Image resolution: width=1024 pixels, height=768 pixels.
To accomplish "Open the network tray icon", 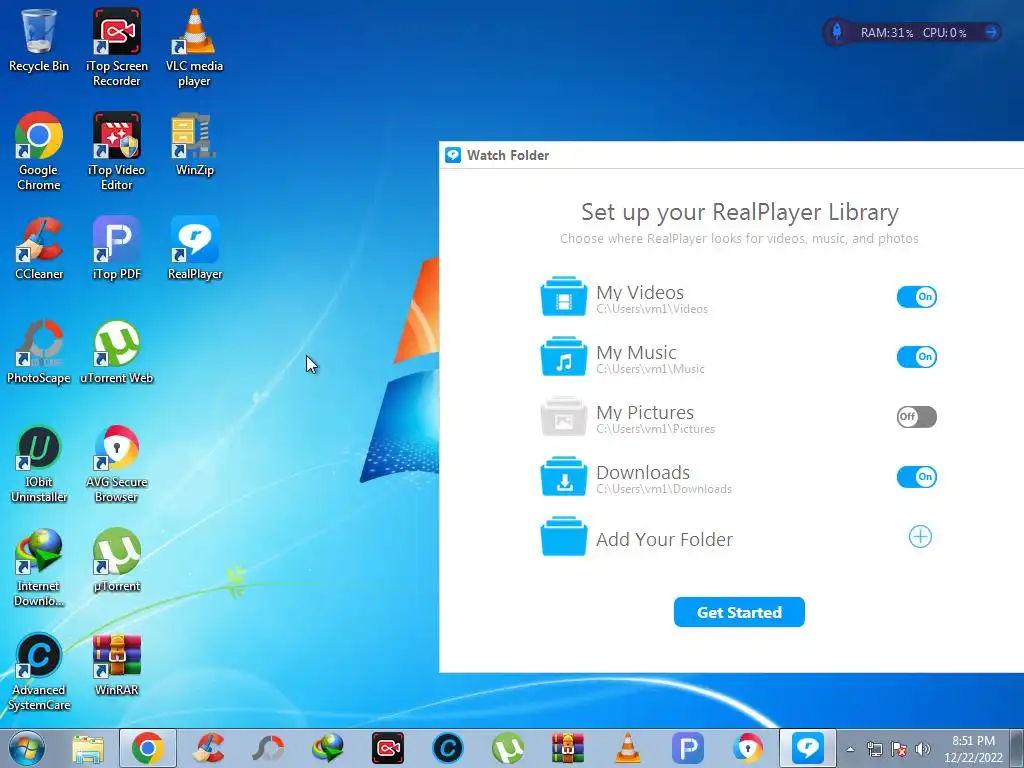I will [874, 749].
